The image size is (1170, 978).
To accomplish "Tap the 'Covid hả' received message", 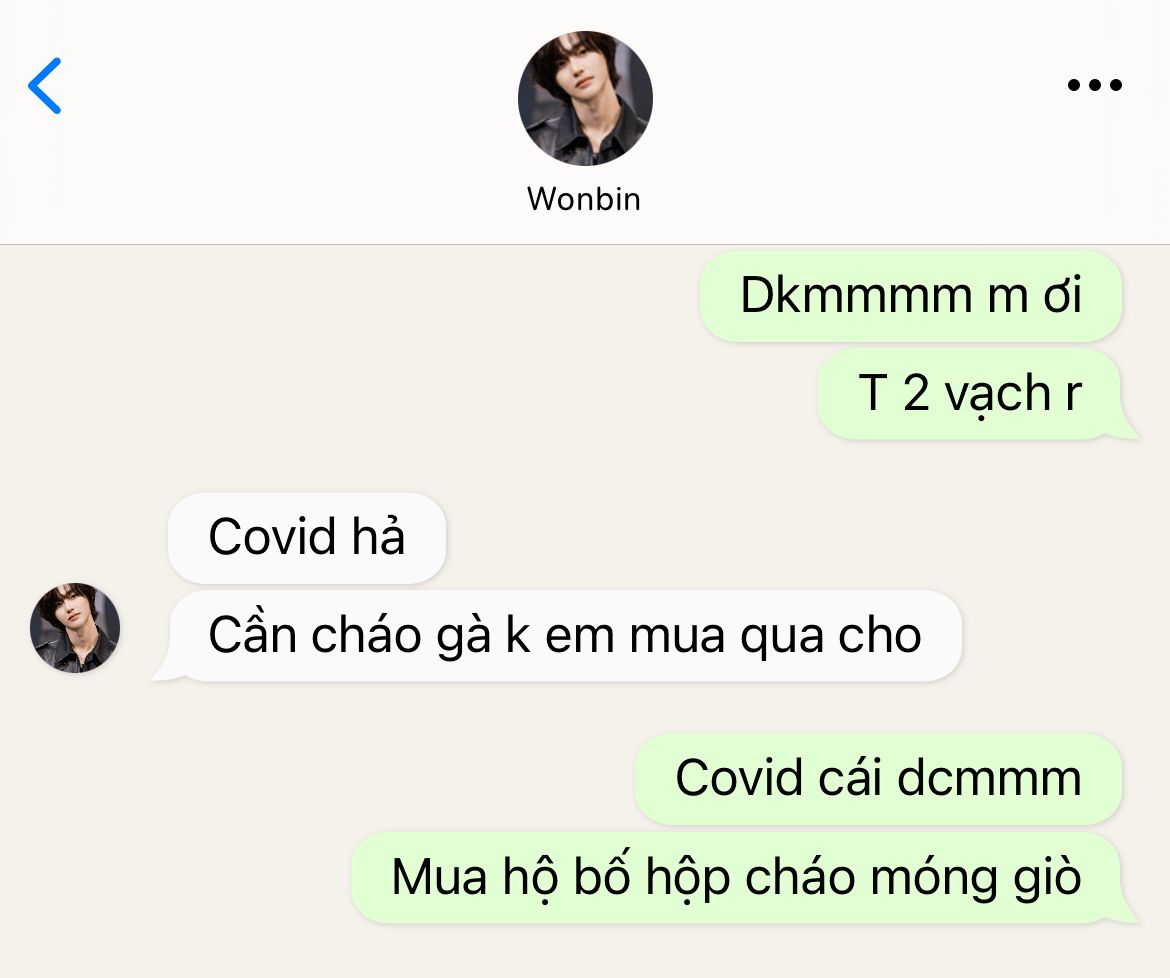I will (307, 537).
